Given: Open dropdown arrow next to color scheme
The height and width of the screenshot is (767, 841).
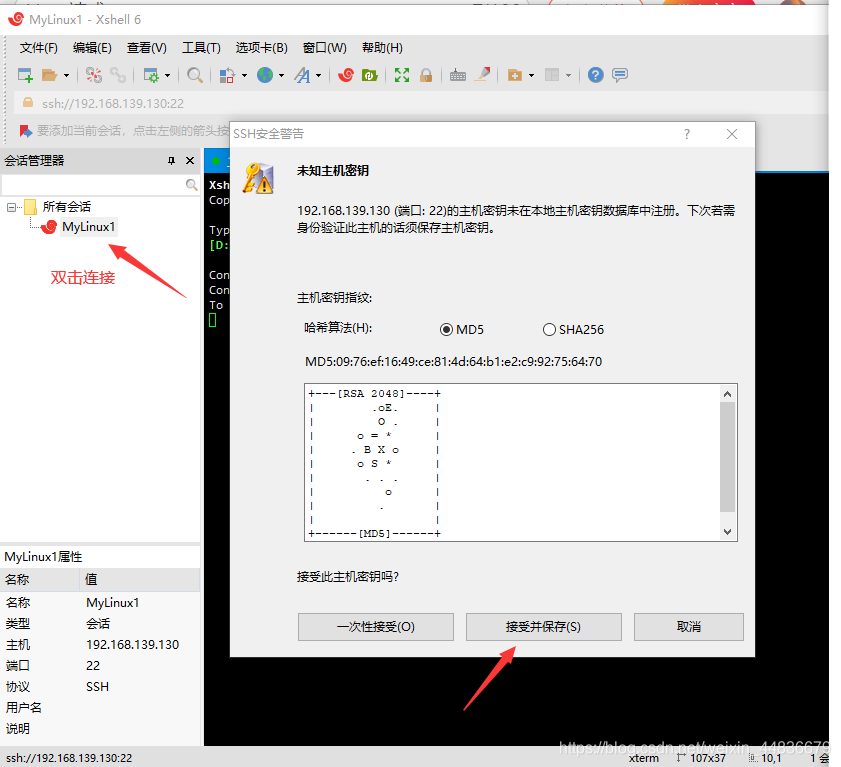Looking at the screenshot, I should pyautogui.click(x=244, y=76).
